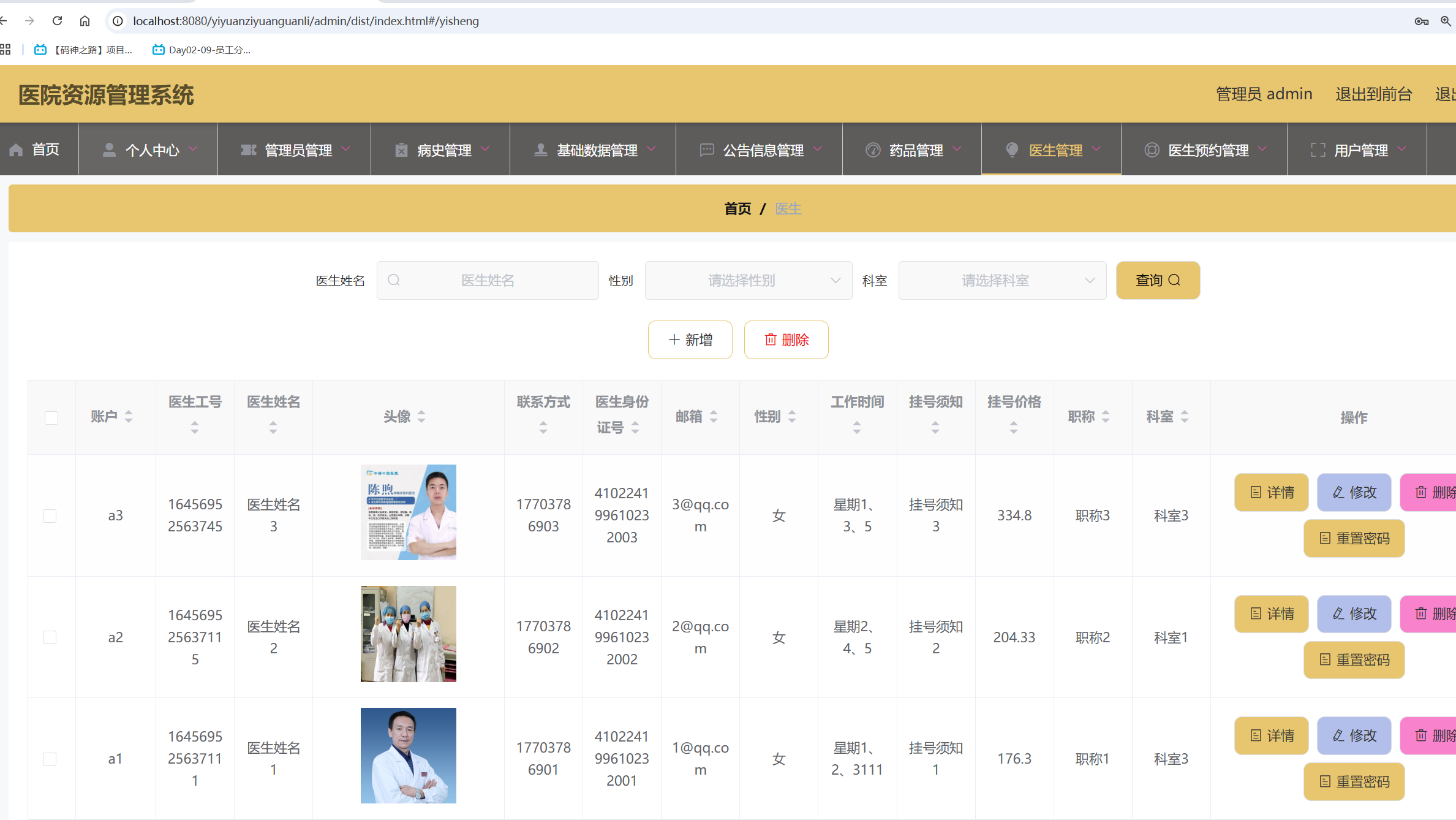
Task: Open the 请选择性别 dropdown
Action: [748, 280]
